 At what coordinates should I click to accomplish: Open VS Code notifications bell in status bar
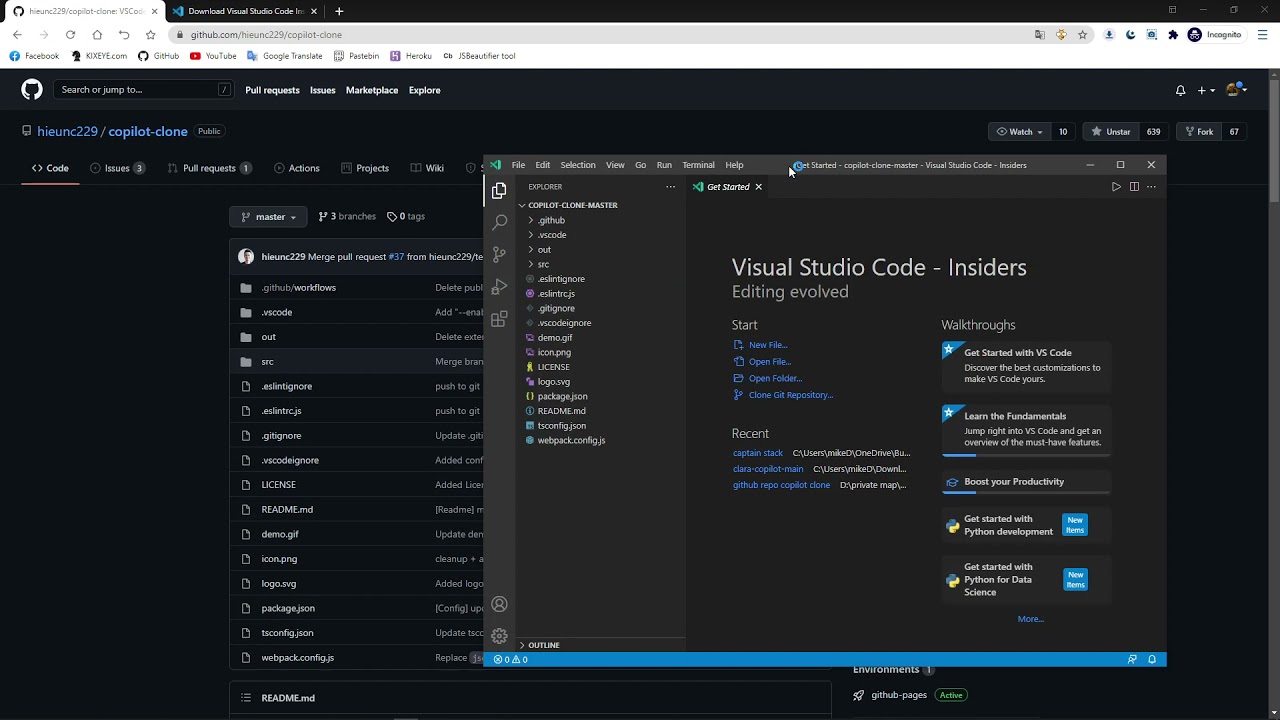(1152, 660)
